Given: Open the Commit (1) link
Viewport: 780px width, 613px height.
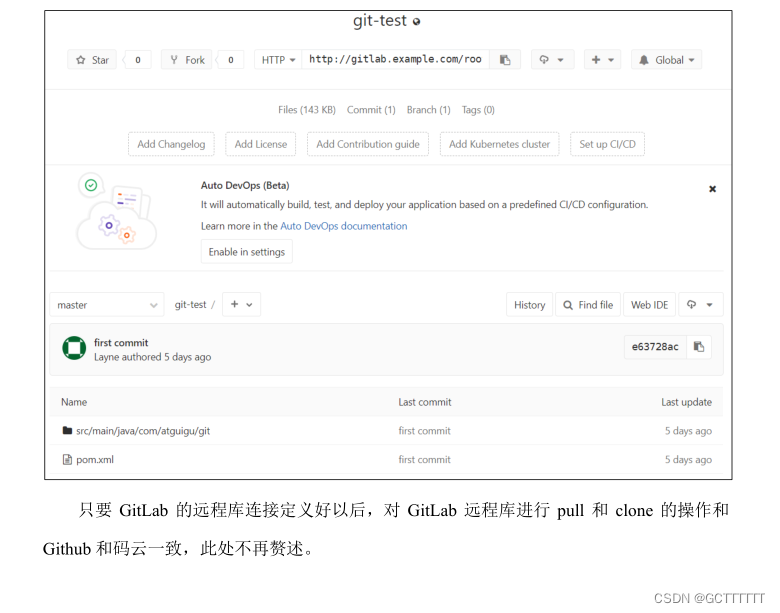Looking at the screenshot, I should 371,110.
